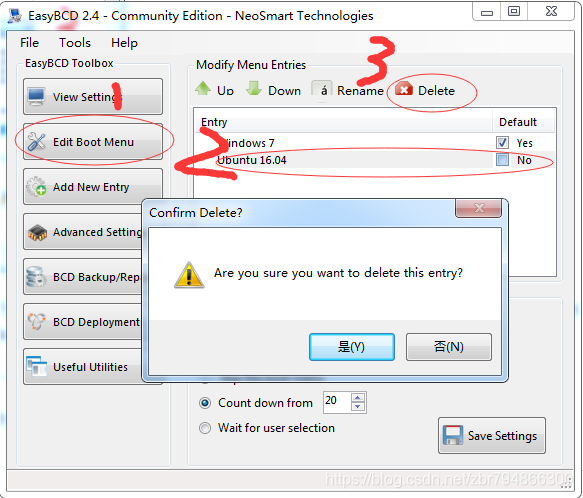Click the monitor icon on View Settings
Viewport: 583px width, 498px height.
36,97
